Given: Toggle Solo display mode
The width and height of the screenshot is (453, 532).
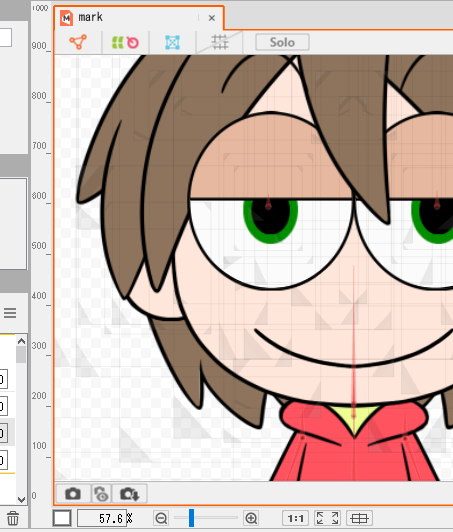Looking at the screenshot, I should (282, 42).
